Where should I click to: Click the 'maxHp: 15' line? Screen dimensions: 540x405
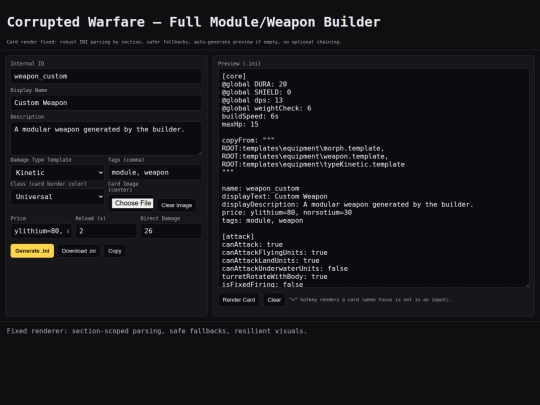tap(240, 124)
